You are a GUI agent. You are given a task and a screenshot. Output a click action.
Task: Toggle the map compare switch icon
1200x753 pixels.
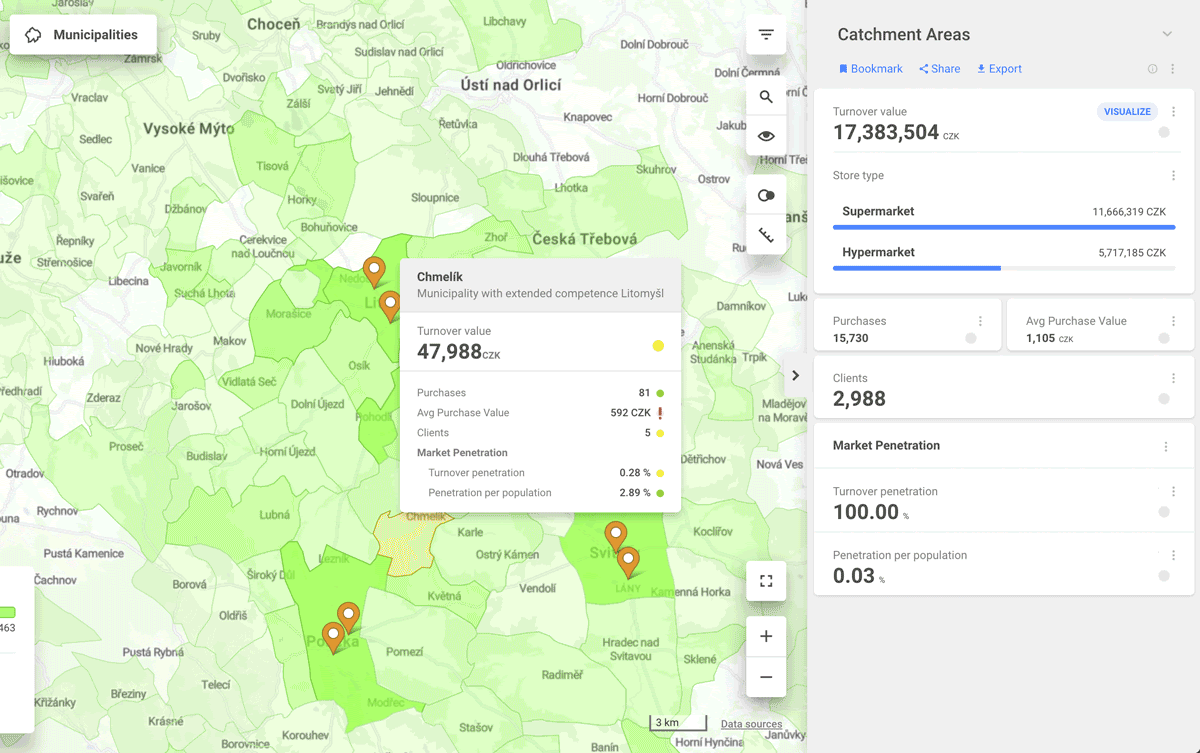pyautogui.click(x=766, y=196)
